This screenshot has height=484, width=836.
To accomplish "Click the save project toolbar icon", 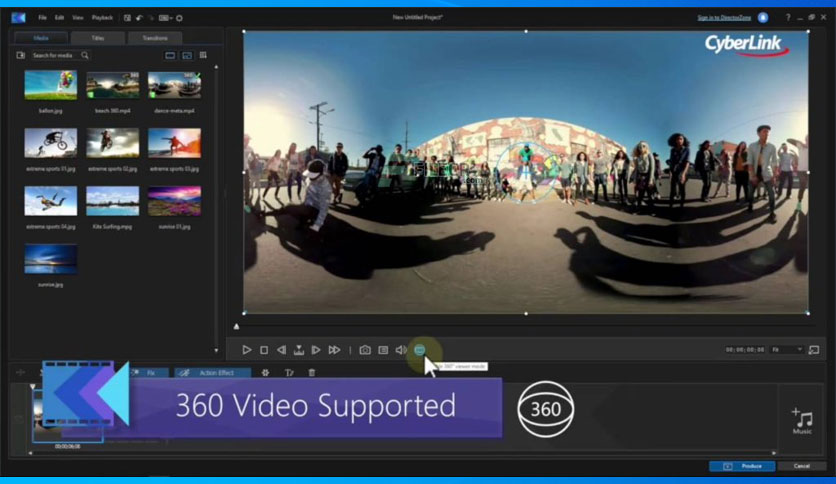I will coord(127,18).
